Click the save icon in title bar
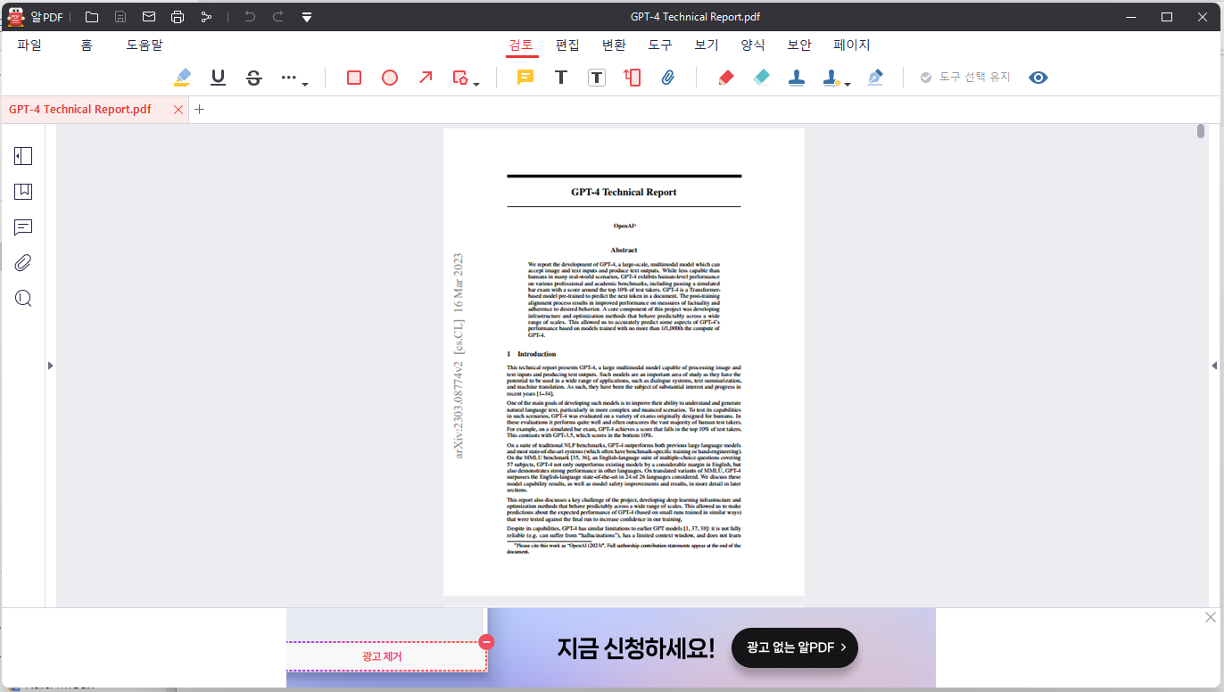 pyautogui.click(x=120, y=17)
